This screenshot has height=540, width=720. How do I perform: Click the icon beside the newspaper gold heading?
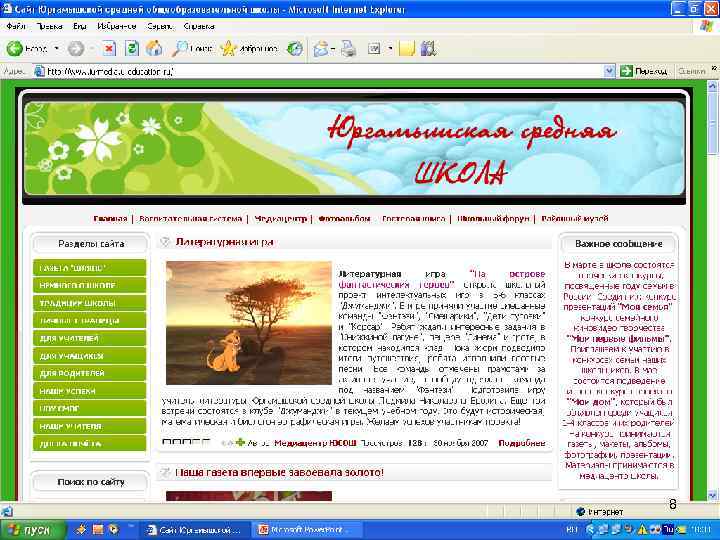165,472
